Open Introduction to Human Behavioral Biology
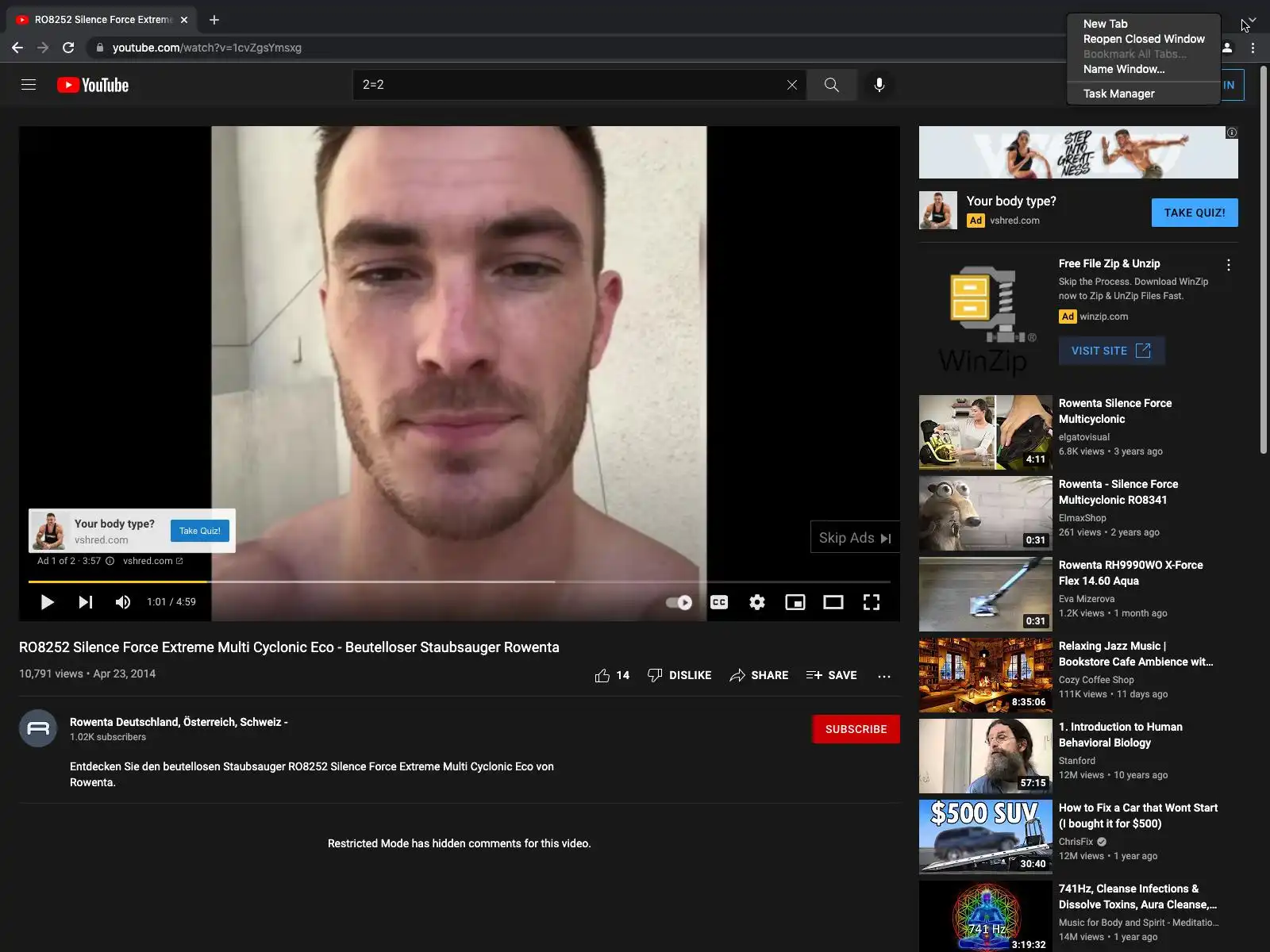This screenshot has height=952, width=1270. tap(1121, 735)
